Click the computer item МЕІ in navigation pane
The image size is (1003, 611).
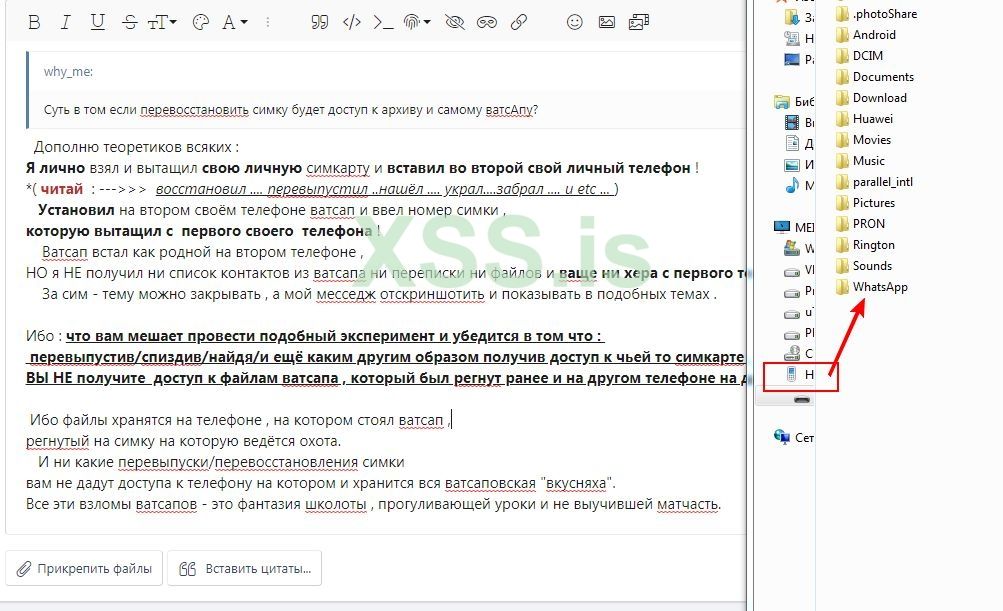[x=793, y=226]
